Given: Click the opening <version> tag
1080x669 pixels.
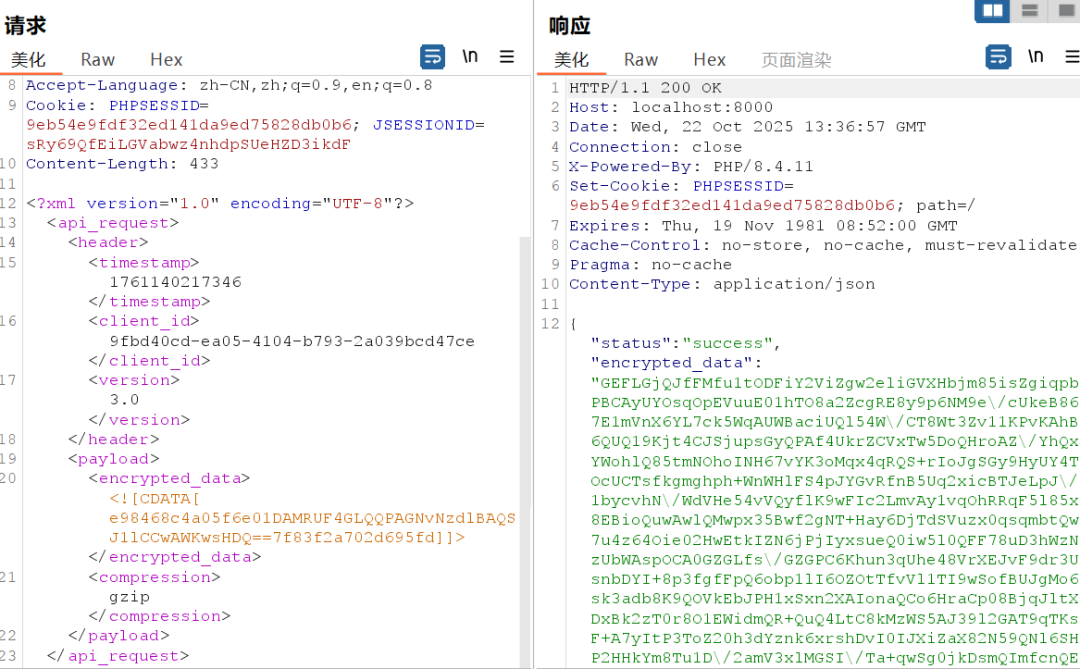Looking at the screenshot, I should [134, 380].
